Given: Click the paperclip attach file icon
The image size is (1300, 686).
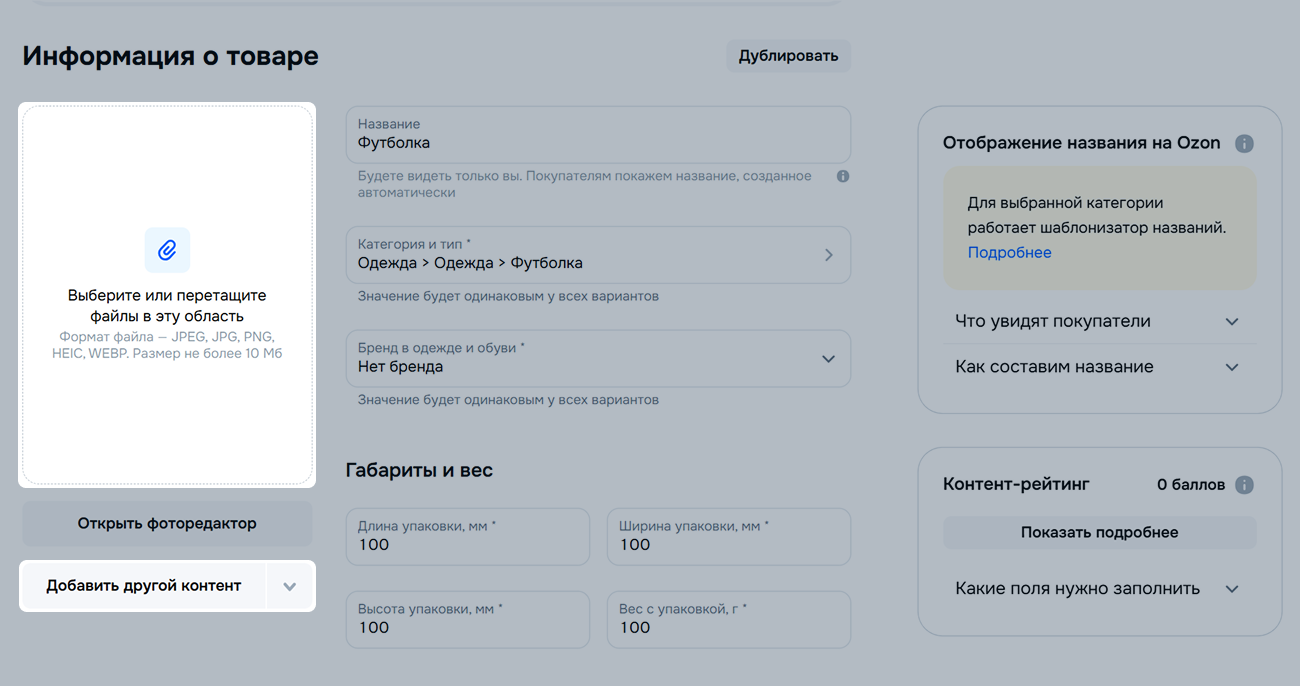Looking at the screenshot, I should coord(167,250).
